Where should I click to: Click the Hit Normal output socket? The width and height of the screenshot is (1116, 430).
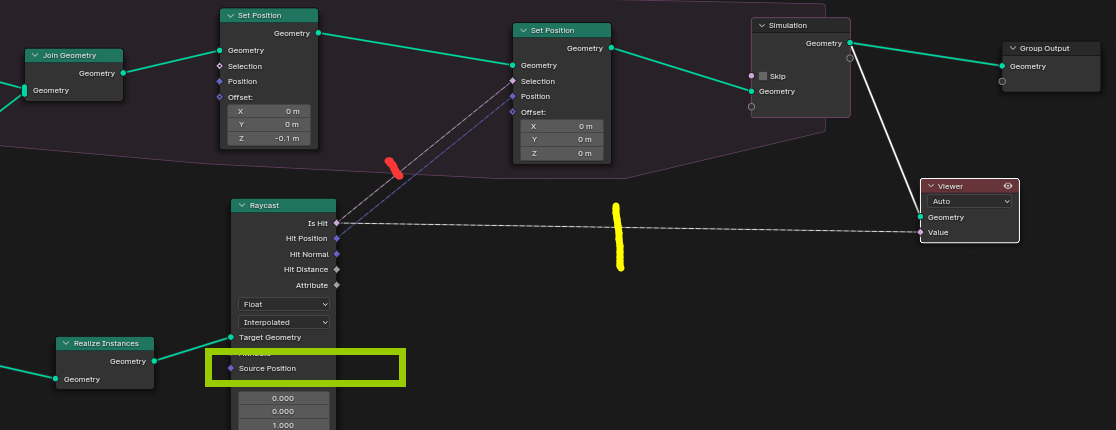coord(336,254)
